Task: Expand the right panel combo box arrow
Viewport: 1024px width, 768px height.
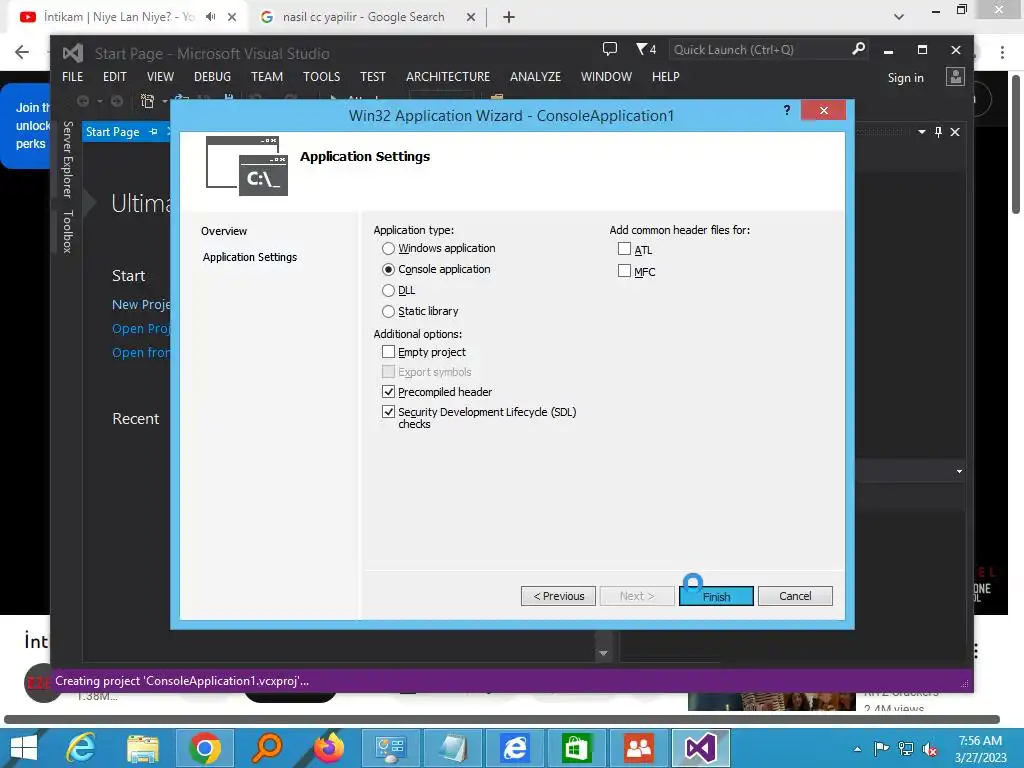Action: (959, 472)
